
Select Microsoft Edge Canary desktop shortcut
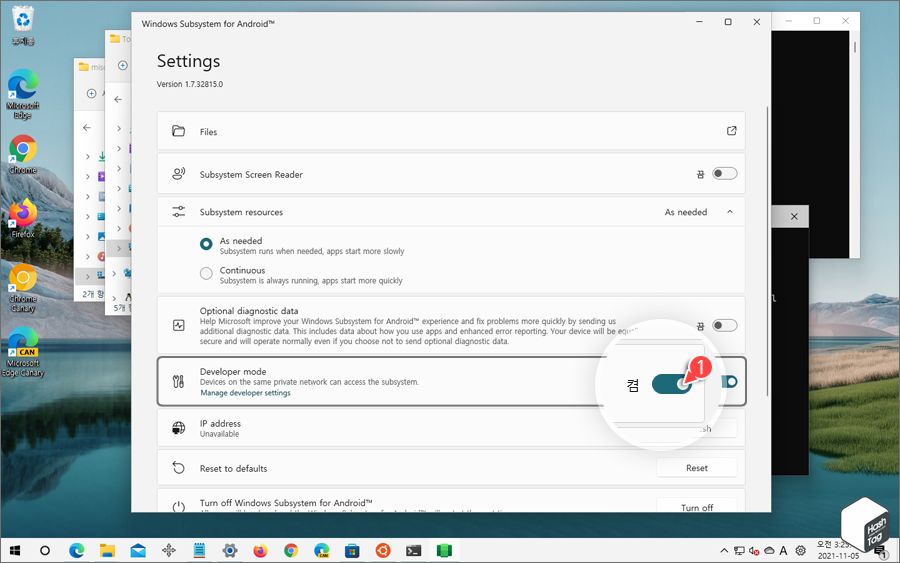pos(23,352)
